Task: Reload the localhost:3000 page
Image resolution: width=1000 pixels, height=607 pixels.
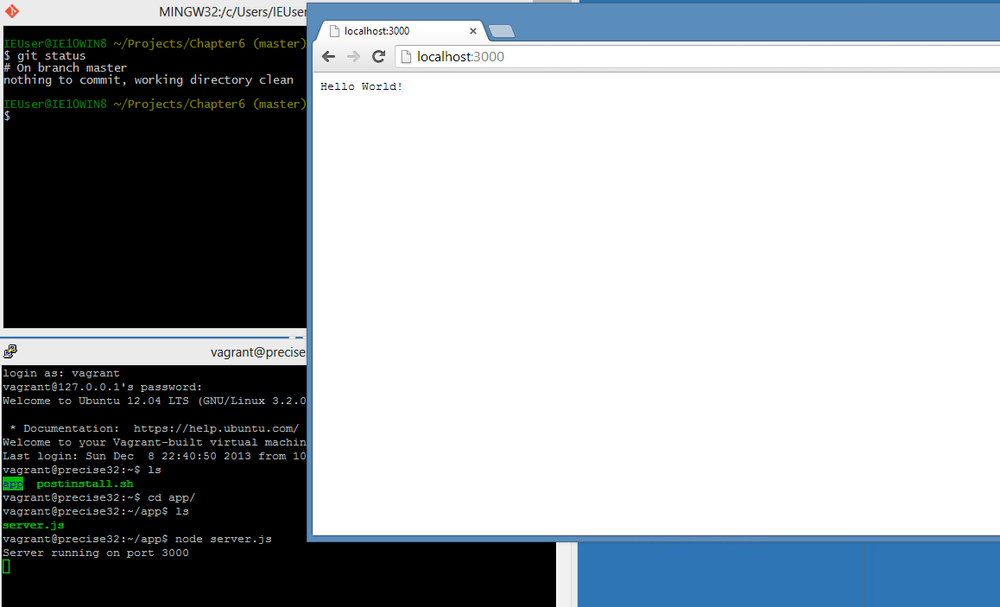Action: coord(378,56)
